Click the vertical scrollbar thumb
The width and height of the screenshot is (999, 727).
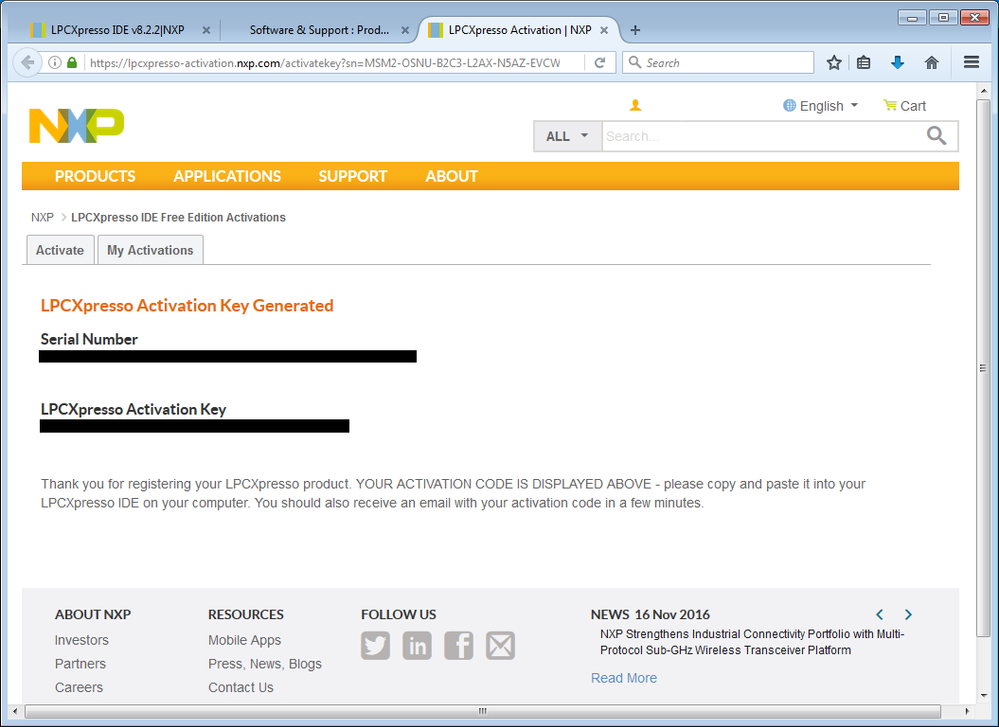(x=984, y=367)
